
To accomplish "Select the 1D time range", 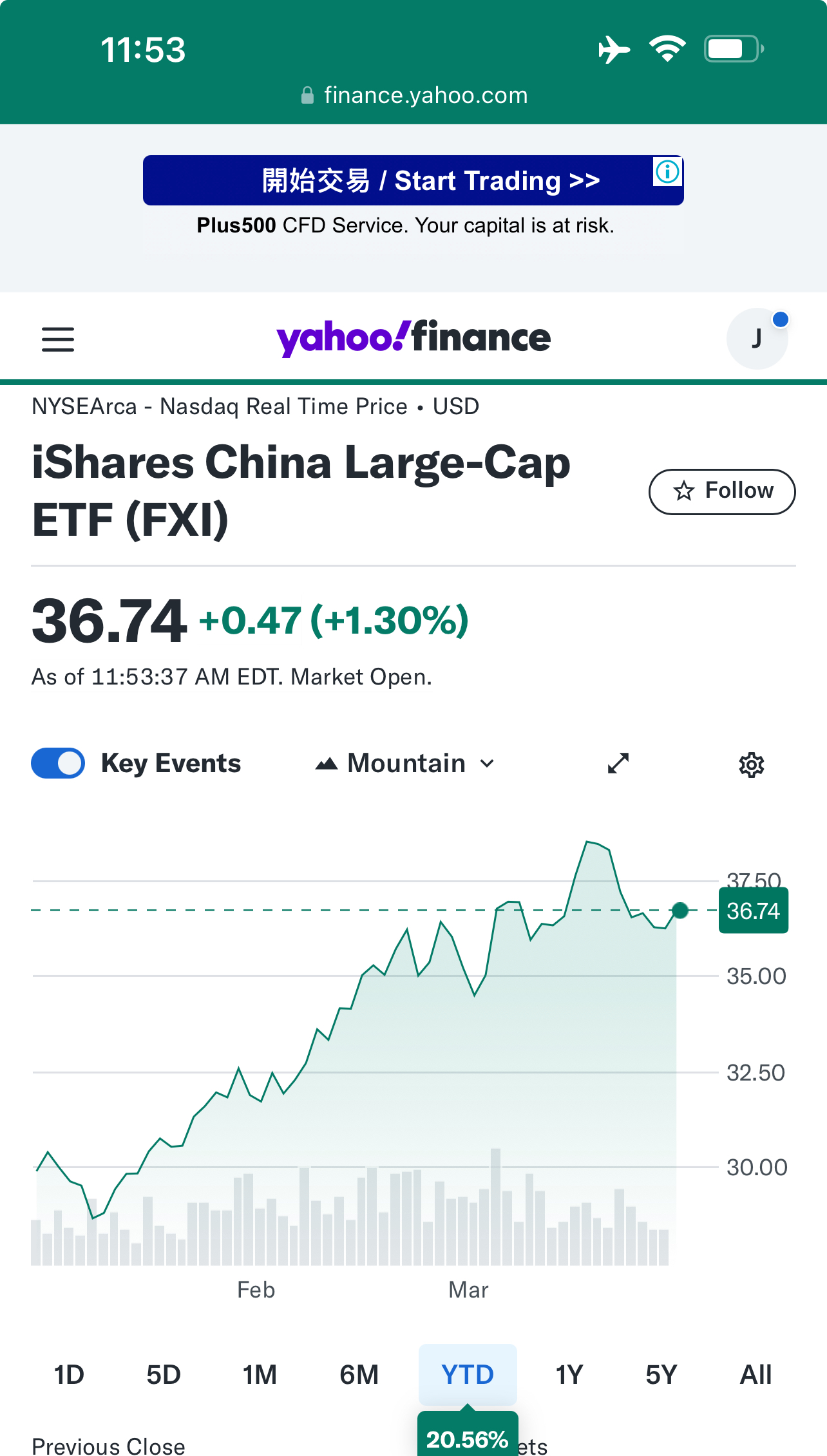I will (69, 1375).
